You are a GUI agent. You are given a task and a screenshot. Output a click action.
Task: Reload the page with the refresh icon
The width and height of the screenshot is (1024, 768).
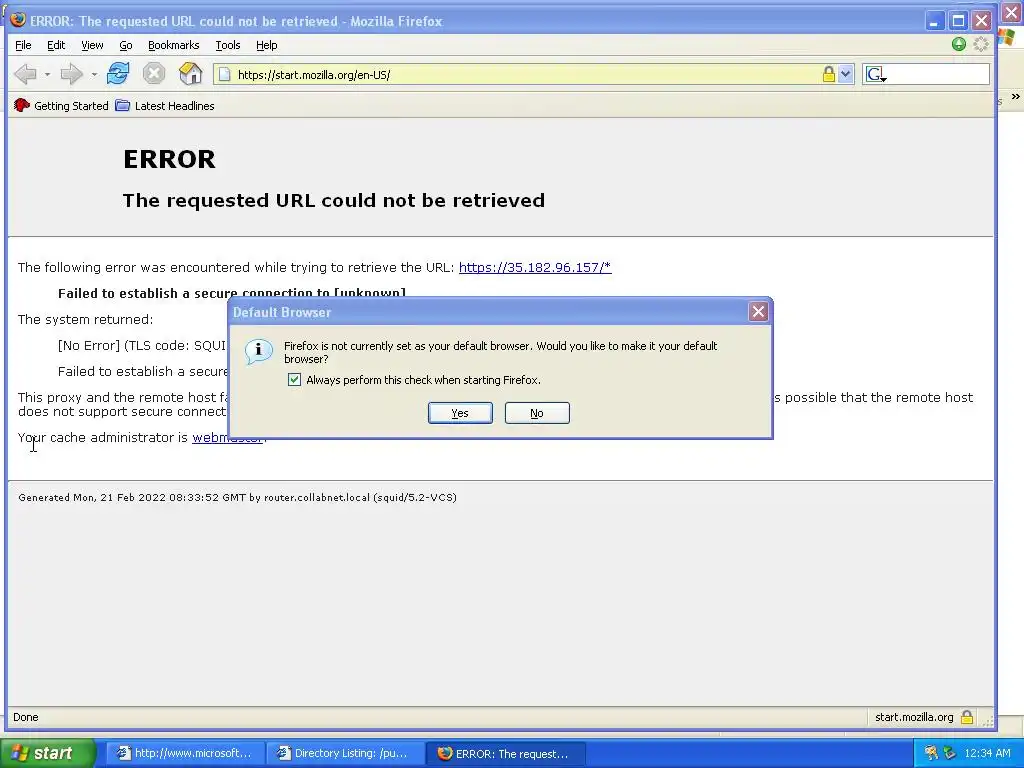click(x=118, y=73)
